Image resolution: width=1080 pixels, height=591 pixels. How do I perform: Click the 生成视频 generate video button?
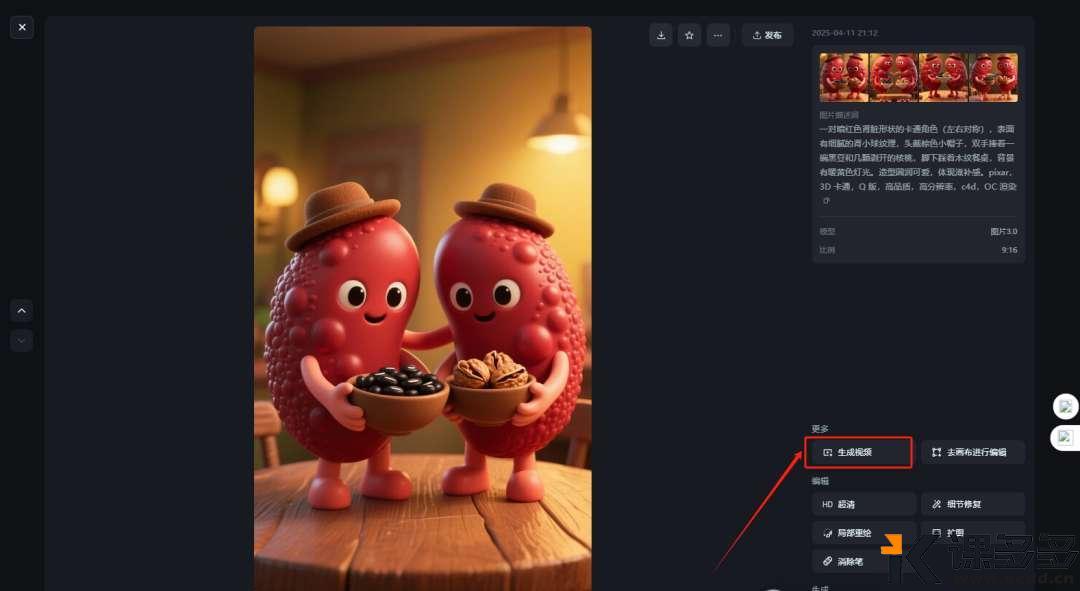[x=858, y=453]
